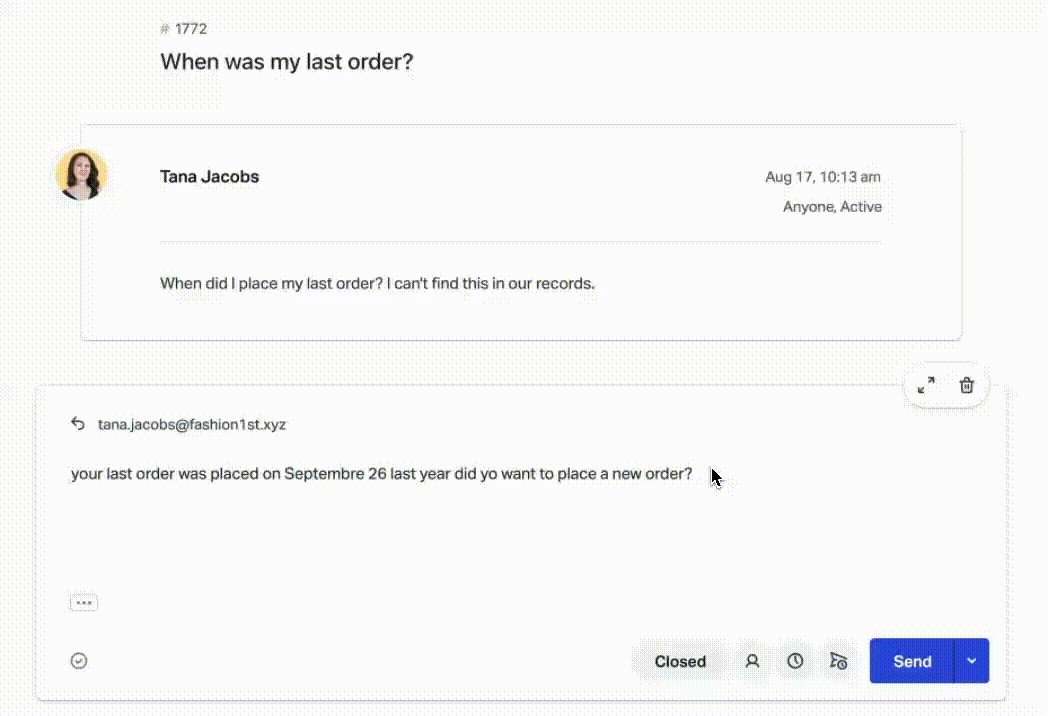Open the Send options dropdown arrow
This screenshot has height=716, width=1048.
pyautogui.click(x=972, y=661)
